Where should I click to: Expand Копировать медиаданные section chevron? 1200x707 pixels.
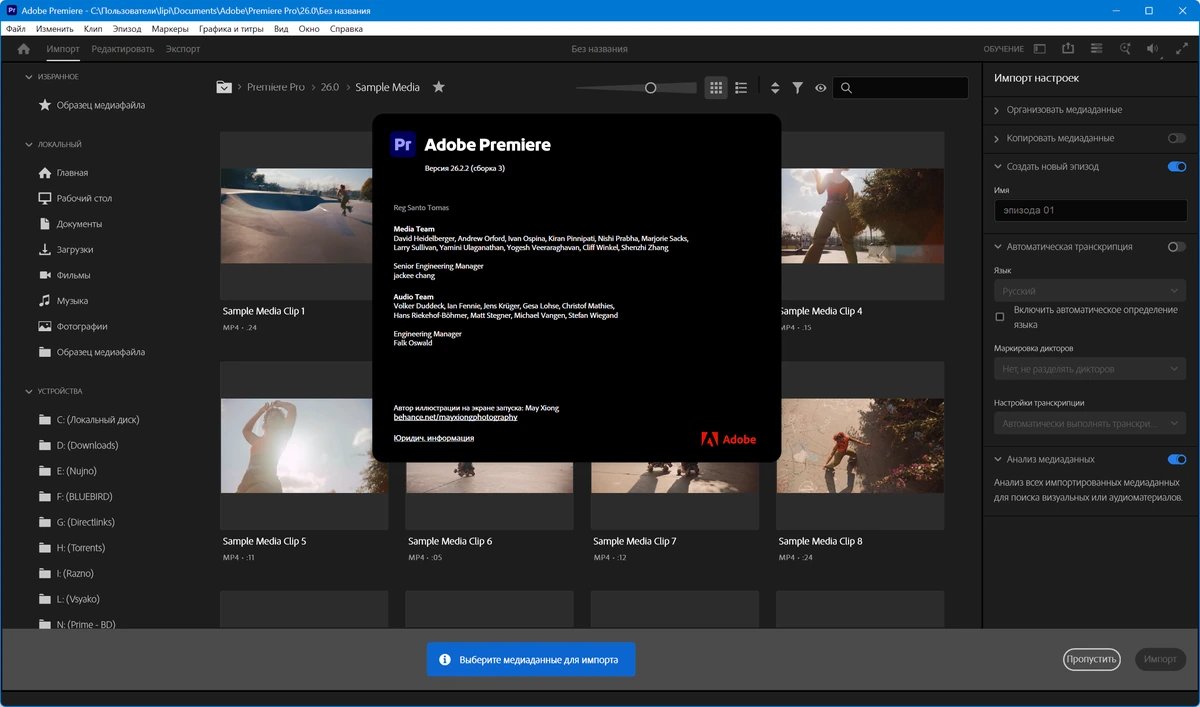pos(997,138)
